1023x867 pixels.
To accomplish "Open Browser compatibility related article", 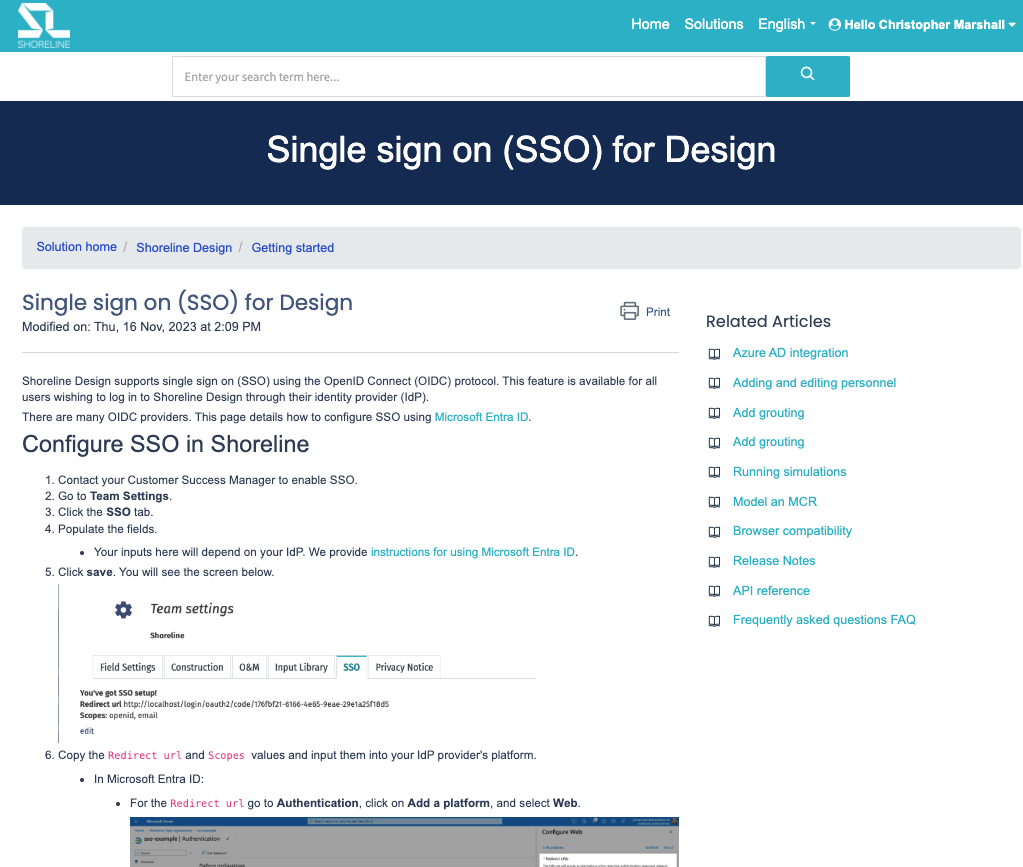I will 792,531.
